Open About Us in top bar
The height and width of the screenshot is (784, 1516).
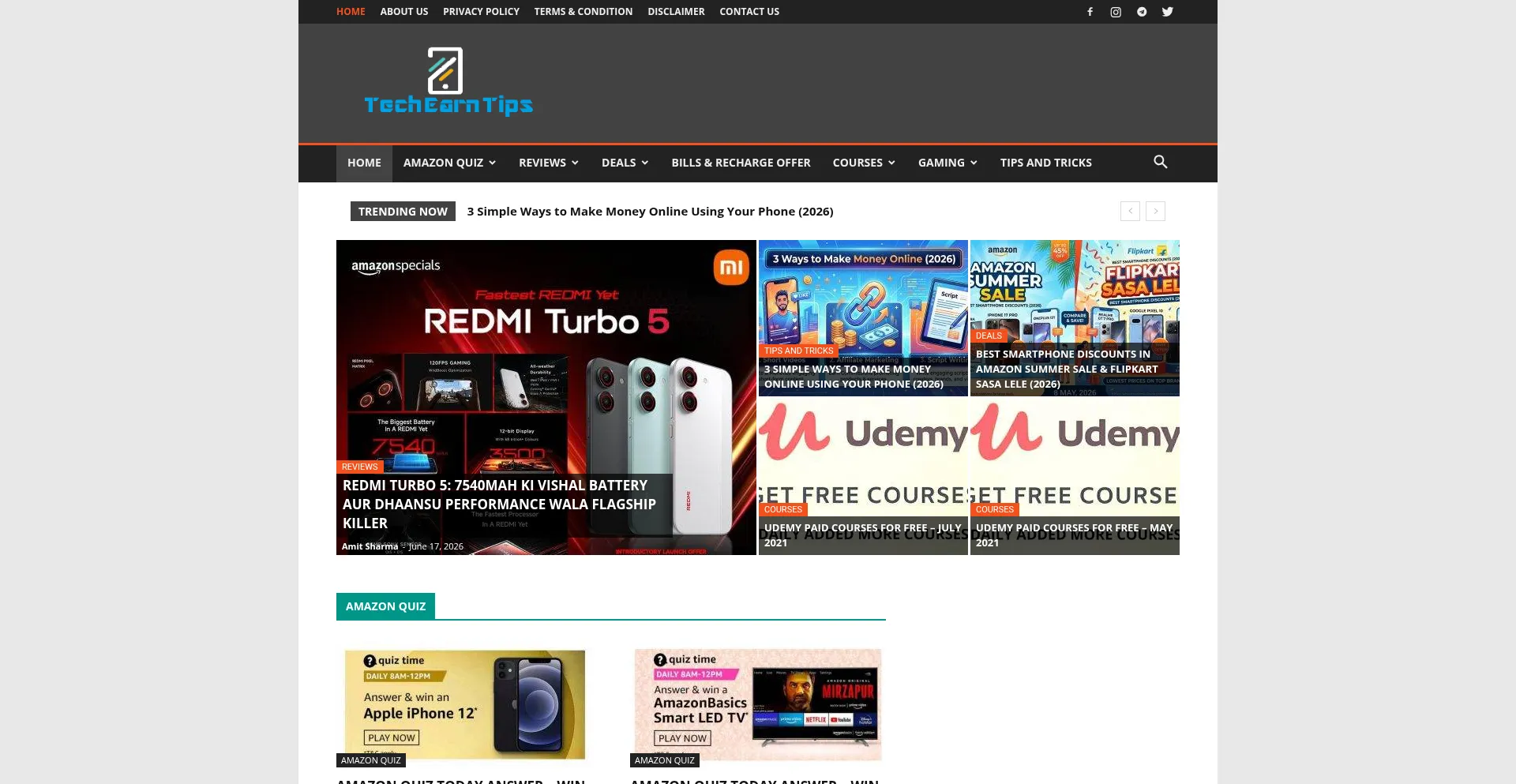(x=404, y=12)
